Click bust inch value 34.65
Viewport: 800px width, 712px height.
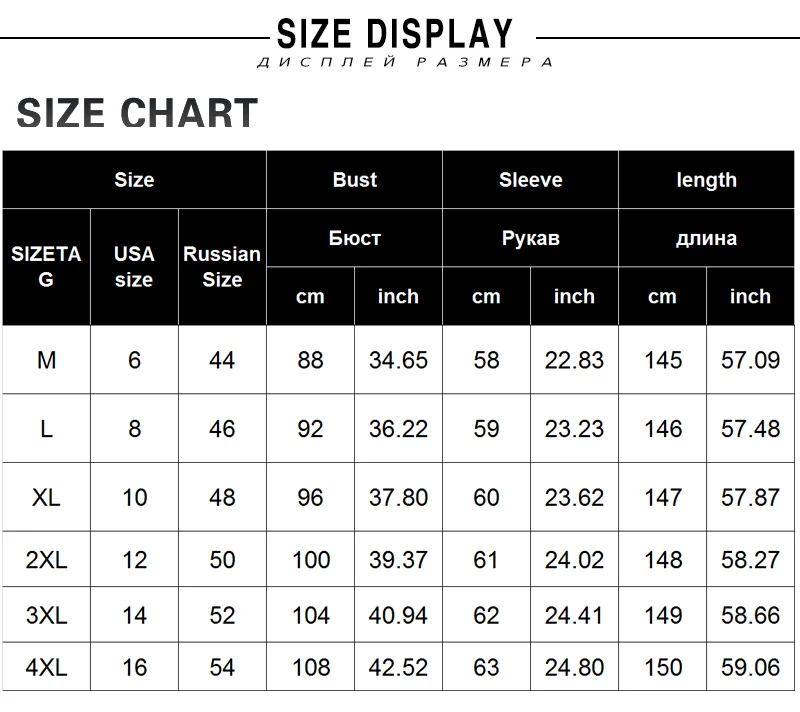398,360
